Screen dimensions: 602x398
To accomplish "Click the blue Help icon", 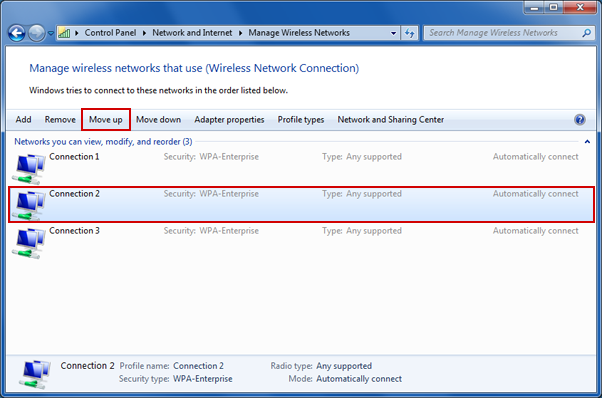I will tap(580, 120).
